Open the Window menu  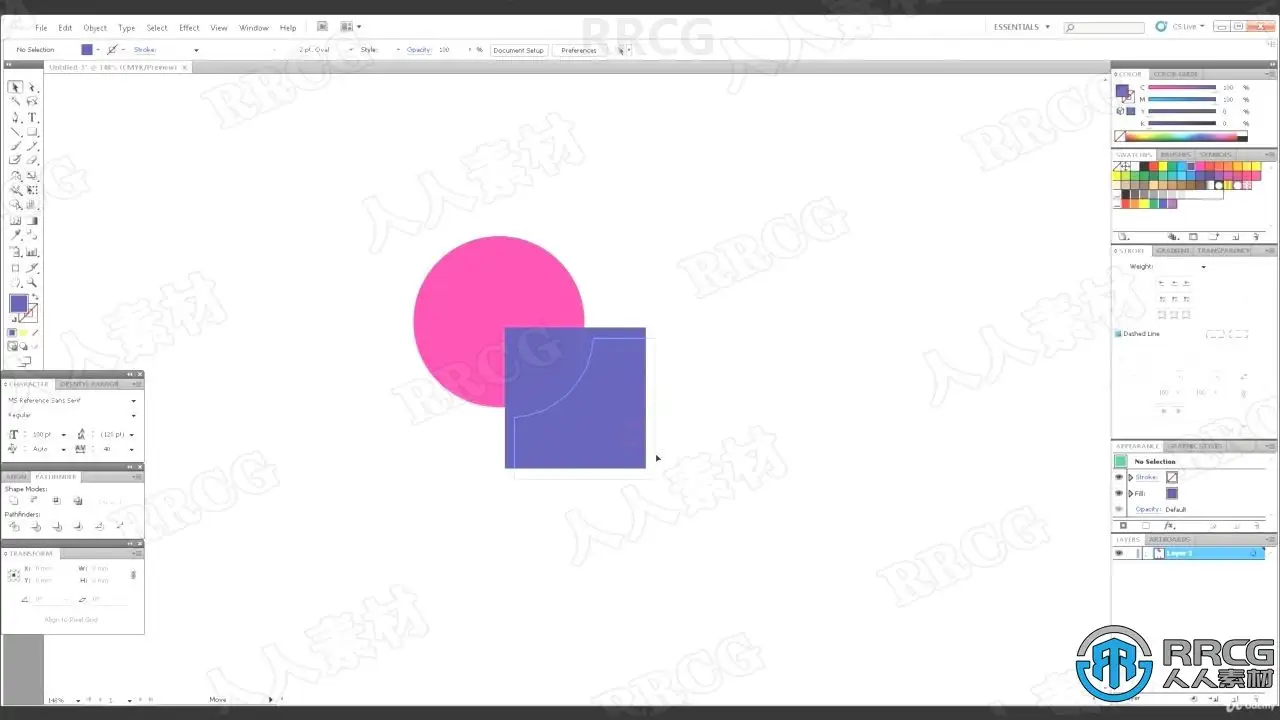pos(254,28)
